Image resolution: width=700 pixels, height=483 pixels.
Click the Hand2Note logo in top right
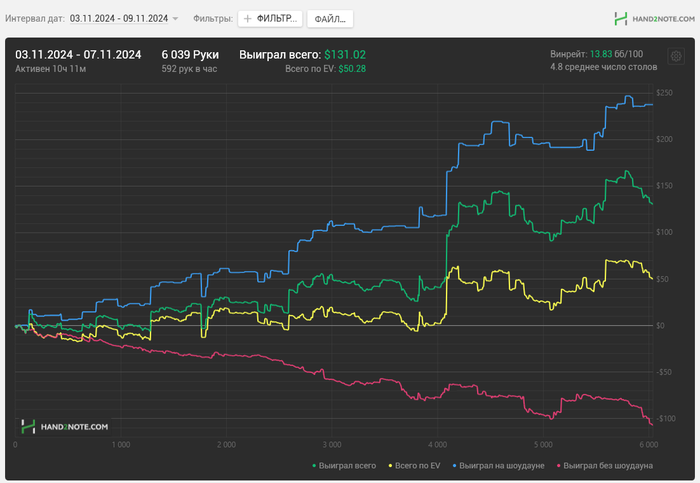click(x=654, y=19)
